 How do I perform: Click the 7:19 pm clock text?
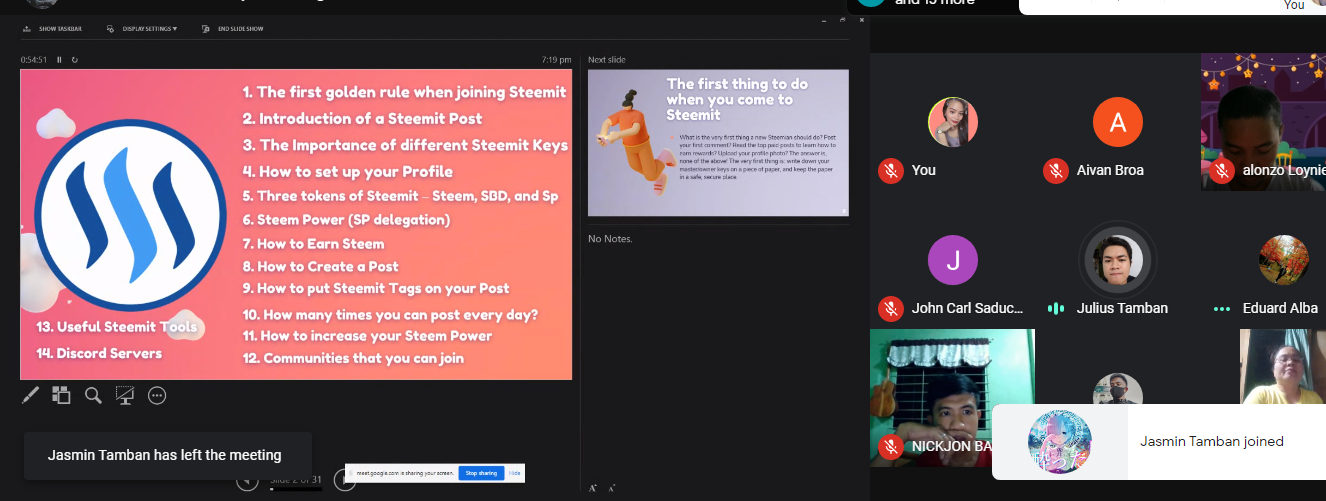click(x=558, y=60)
